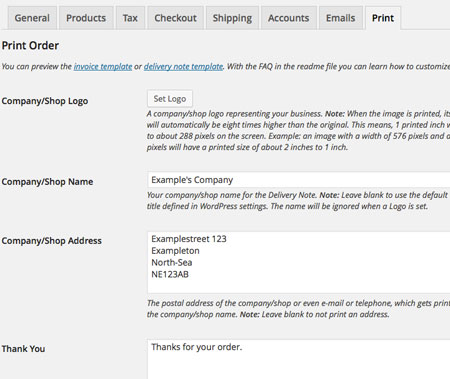Image resolution: width=450 pixels, height=379 pixels.
Task: Click into the Thank You message textarea
Action: point(299,359)
